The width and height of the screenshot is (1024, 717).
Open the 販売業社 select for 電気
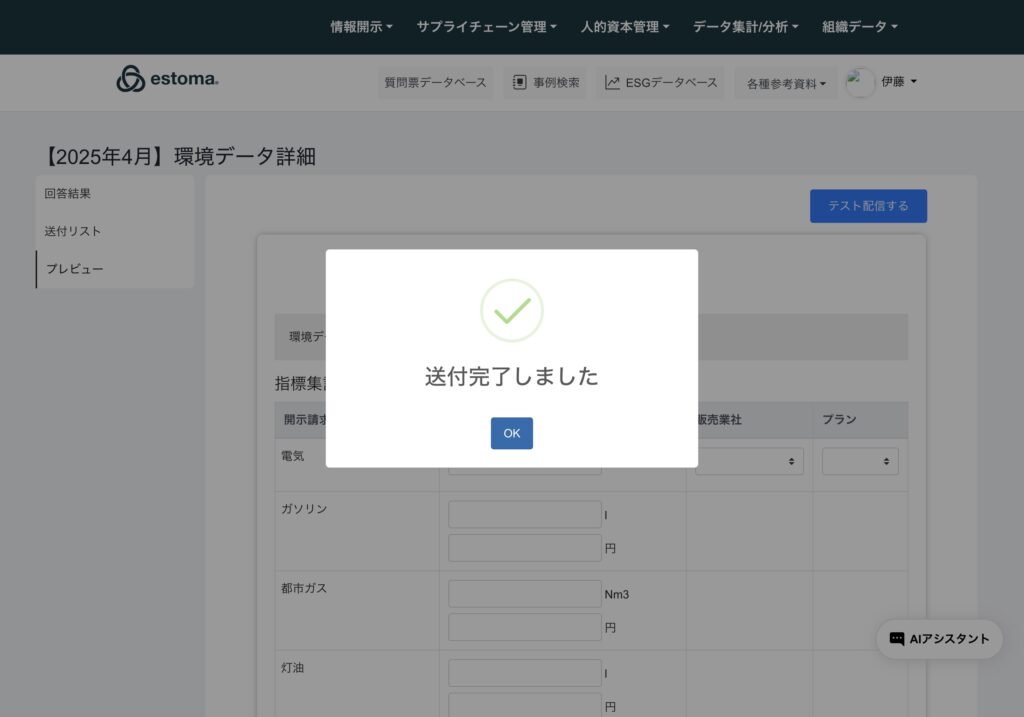click(749, 461)
